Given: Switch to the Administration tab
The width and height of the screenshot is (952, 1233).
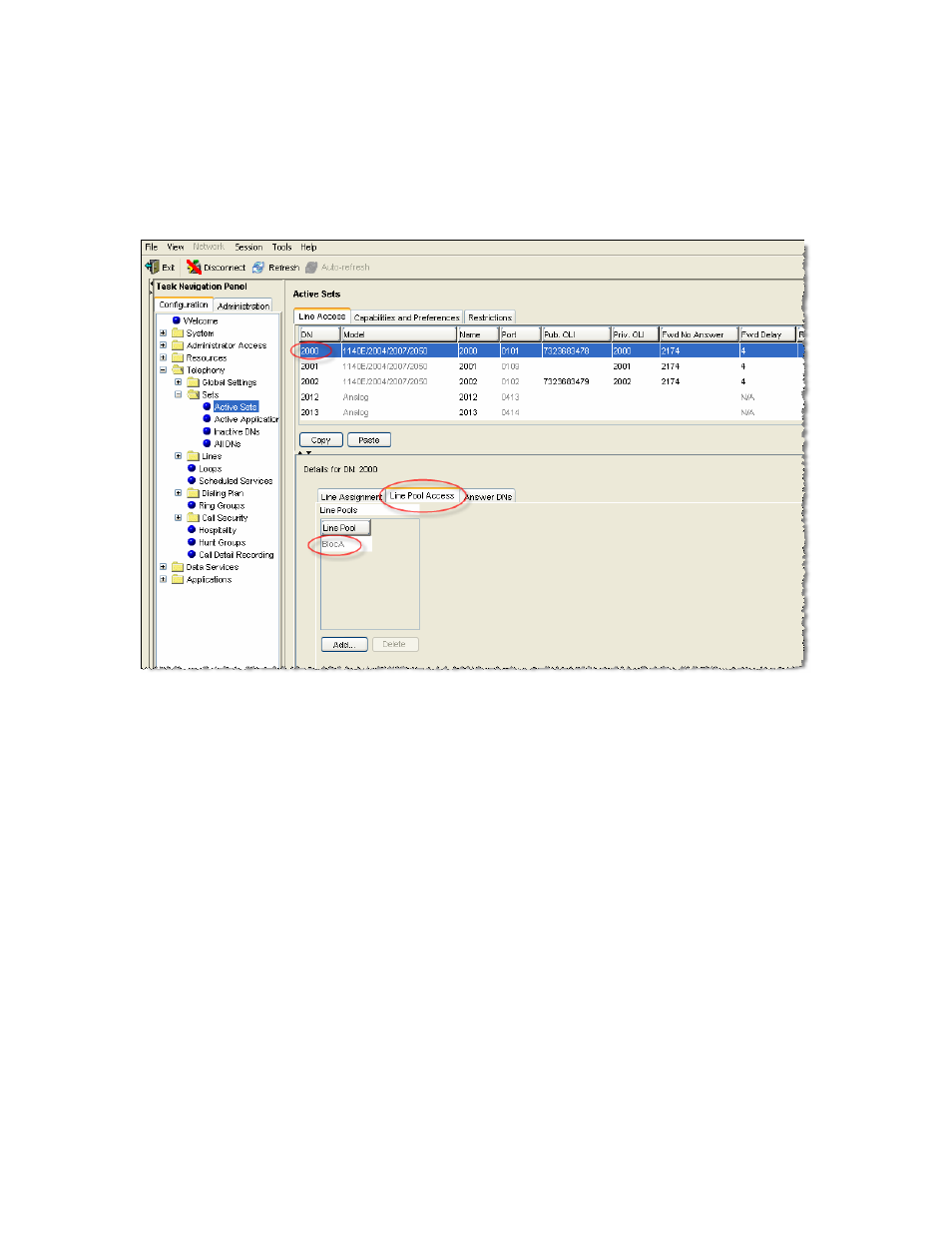Looking at the screenshot, I should [243, 306].
